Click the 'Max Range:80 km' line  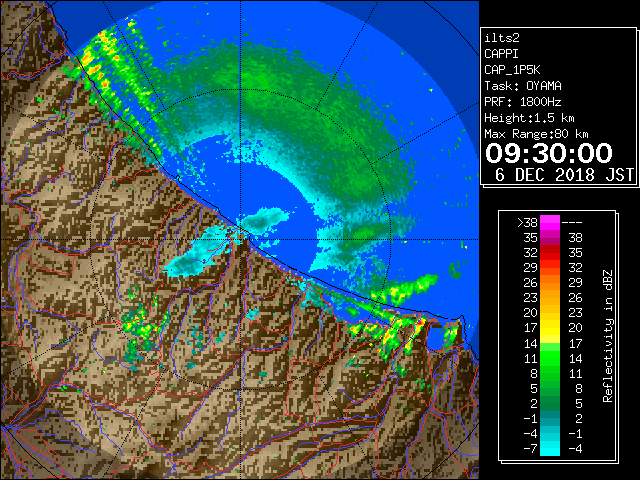(536, 134)
